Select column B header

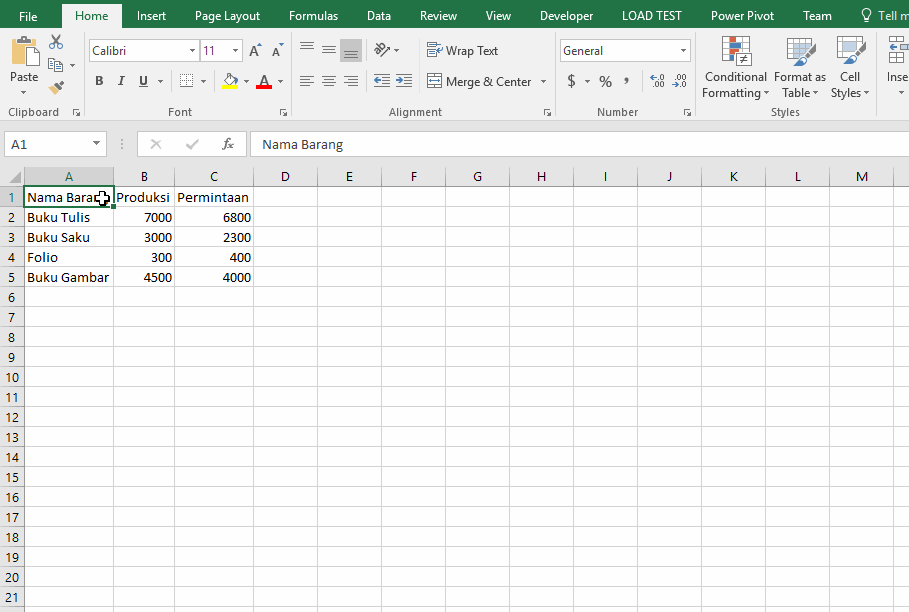pos(144,177)
